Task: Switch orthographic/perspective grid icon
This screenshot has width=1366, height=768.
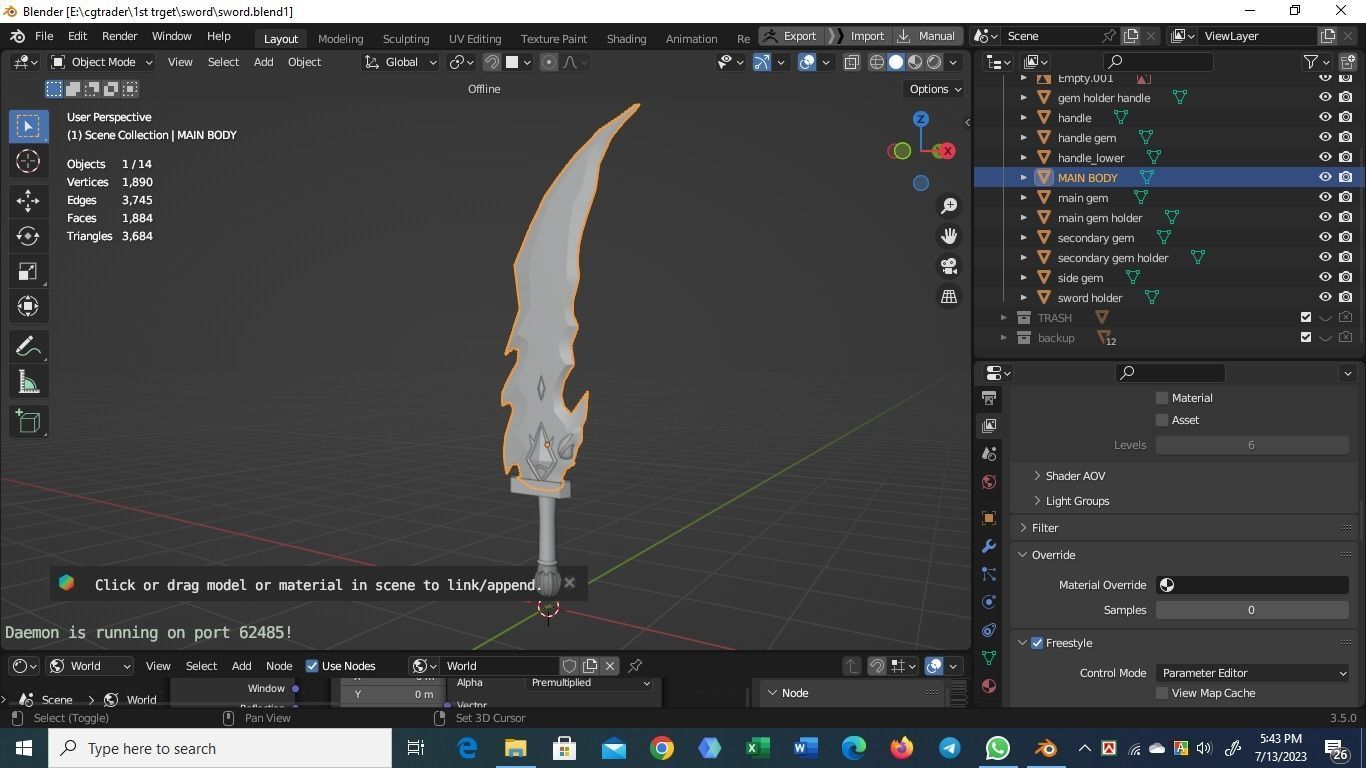Action: click(948, 296)
